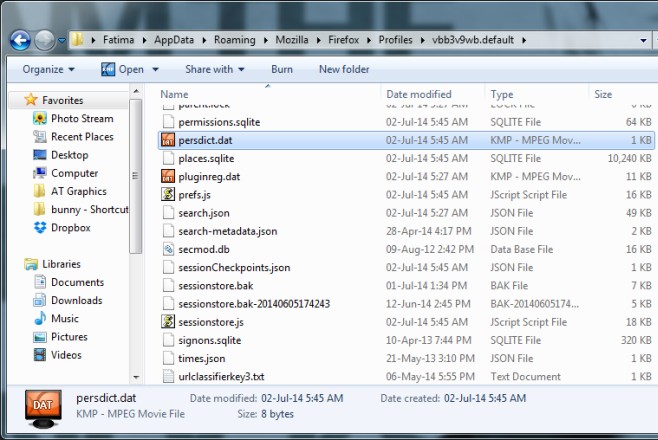
Task: Click the sessionstore.js file icon
Action: pyautogui.click(x=168, y=322)
